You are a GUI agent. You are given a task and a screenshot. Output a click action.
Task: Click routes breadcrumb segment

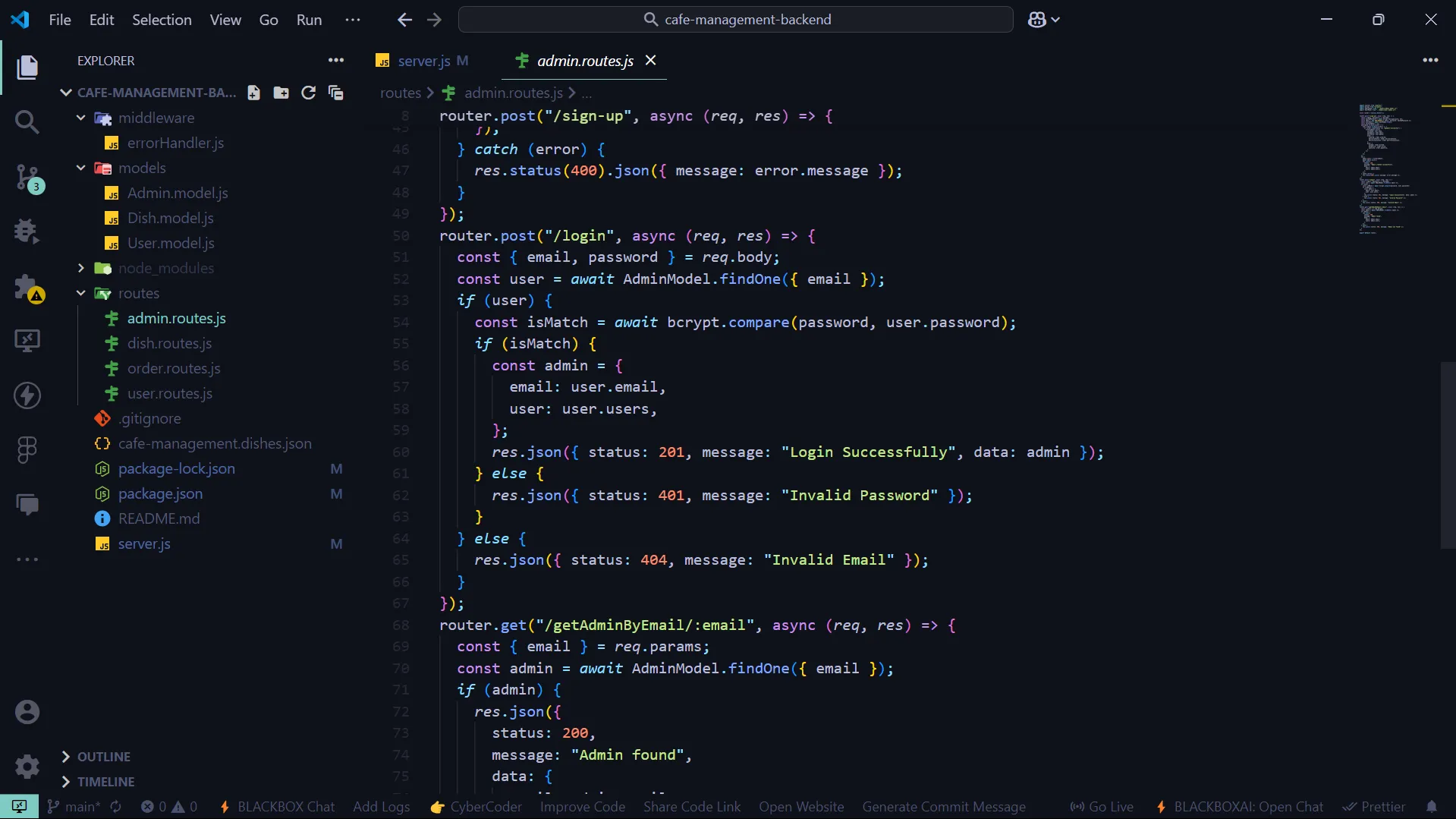400,93
